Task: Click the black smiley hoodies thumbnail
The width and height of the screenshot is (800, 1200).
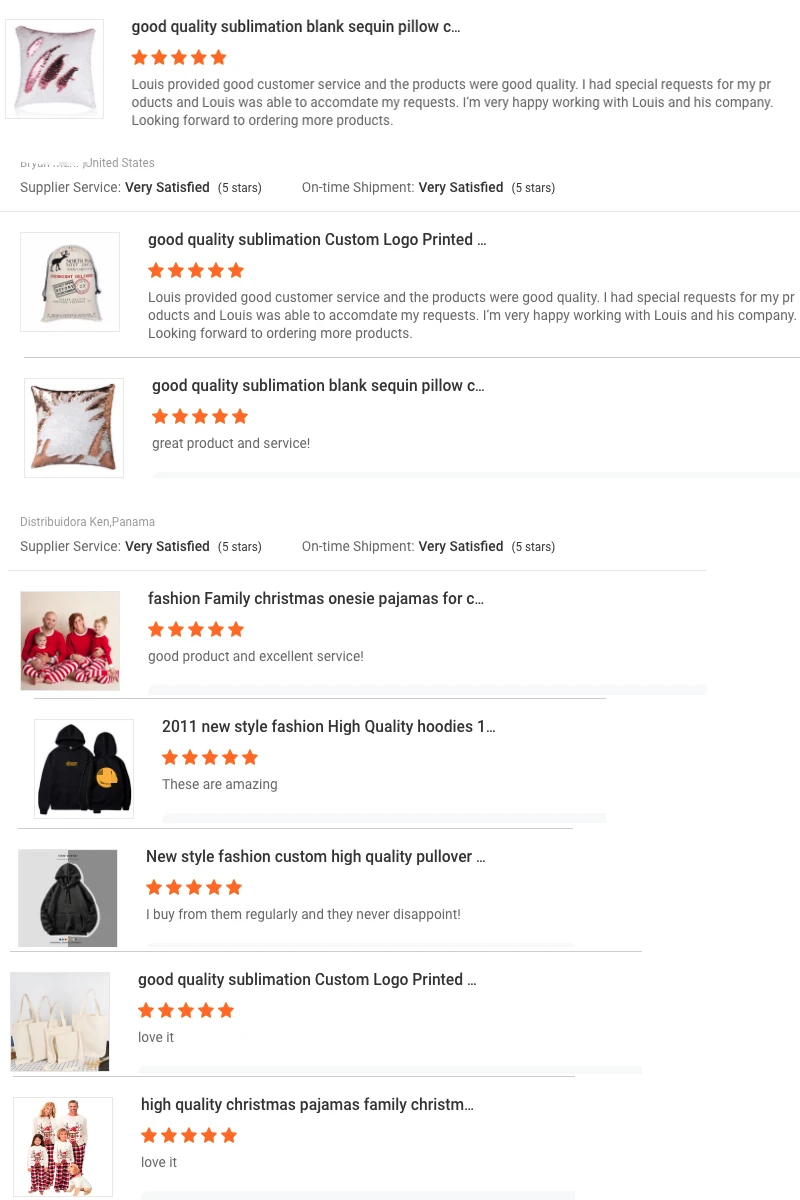Action: point(84,768)
